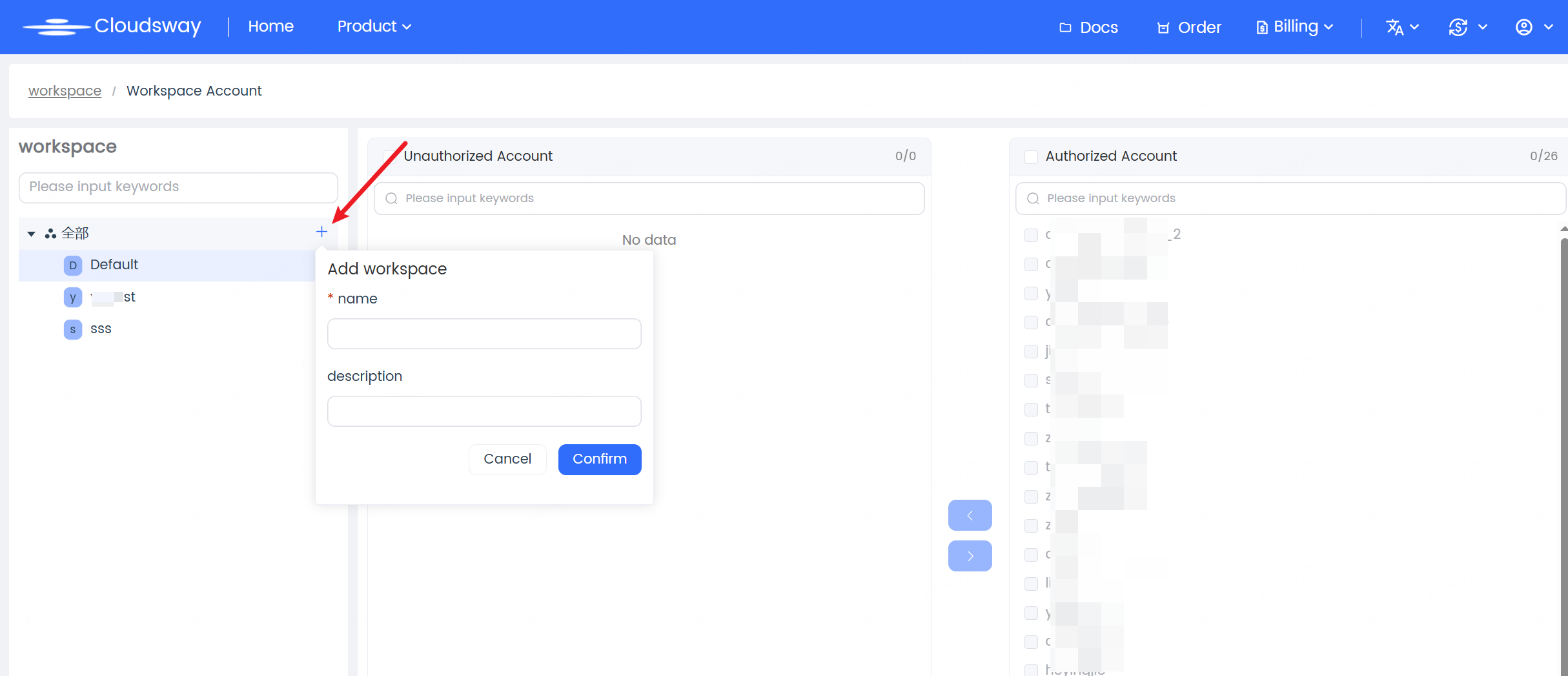Click the Cloudsway logo

(112, 26)
